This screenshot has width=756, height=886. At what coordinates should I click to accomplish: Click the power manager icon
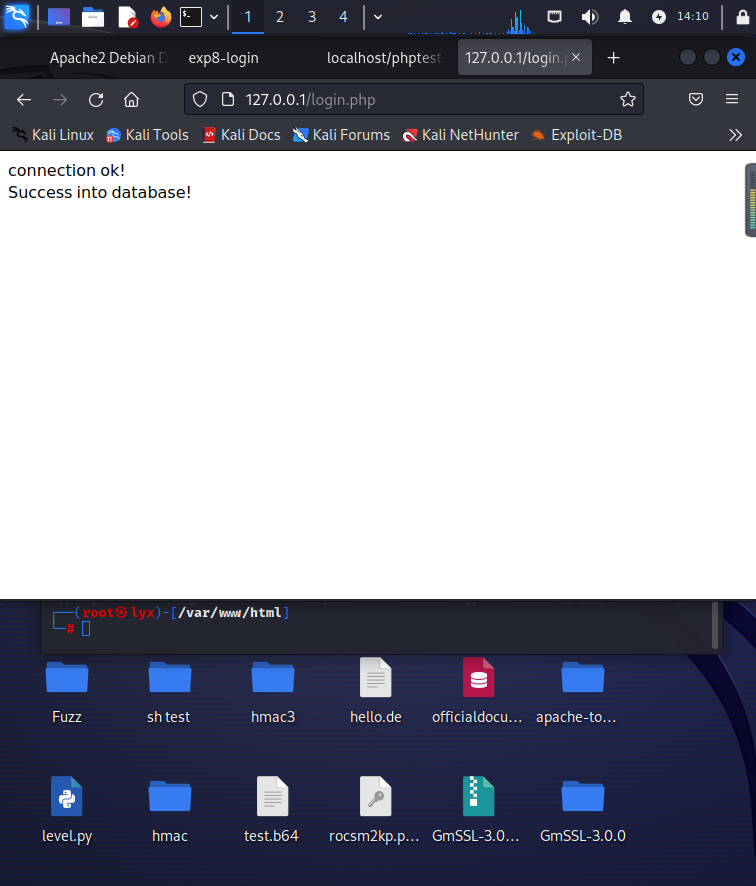(x=659, y=17)
